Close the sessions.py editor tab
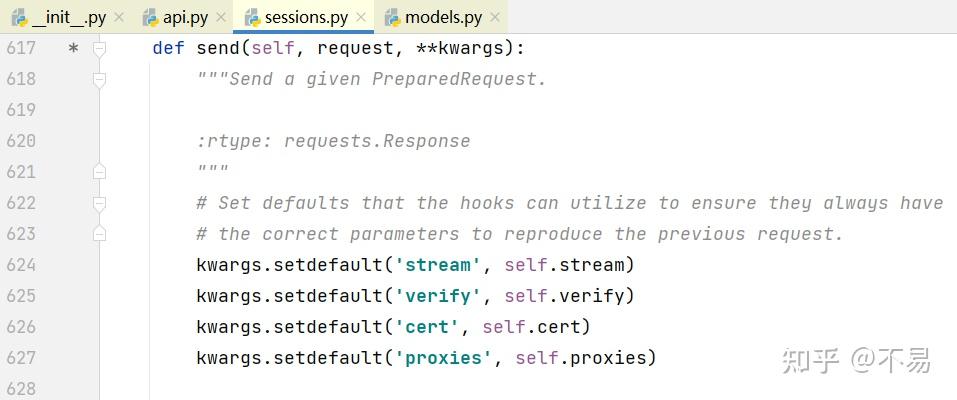The height and width of the screenshot is (400, 957). [360, 17]
